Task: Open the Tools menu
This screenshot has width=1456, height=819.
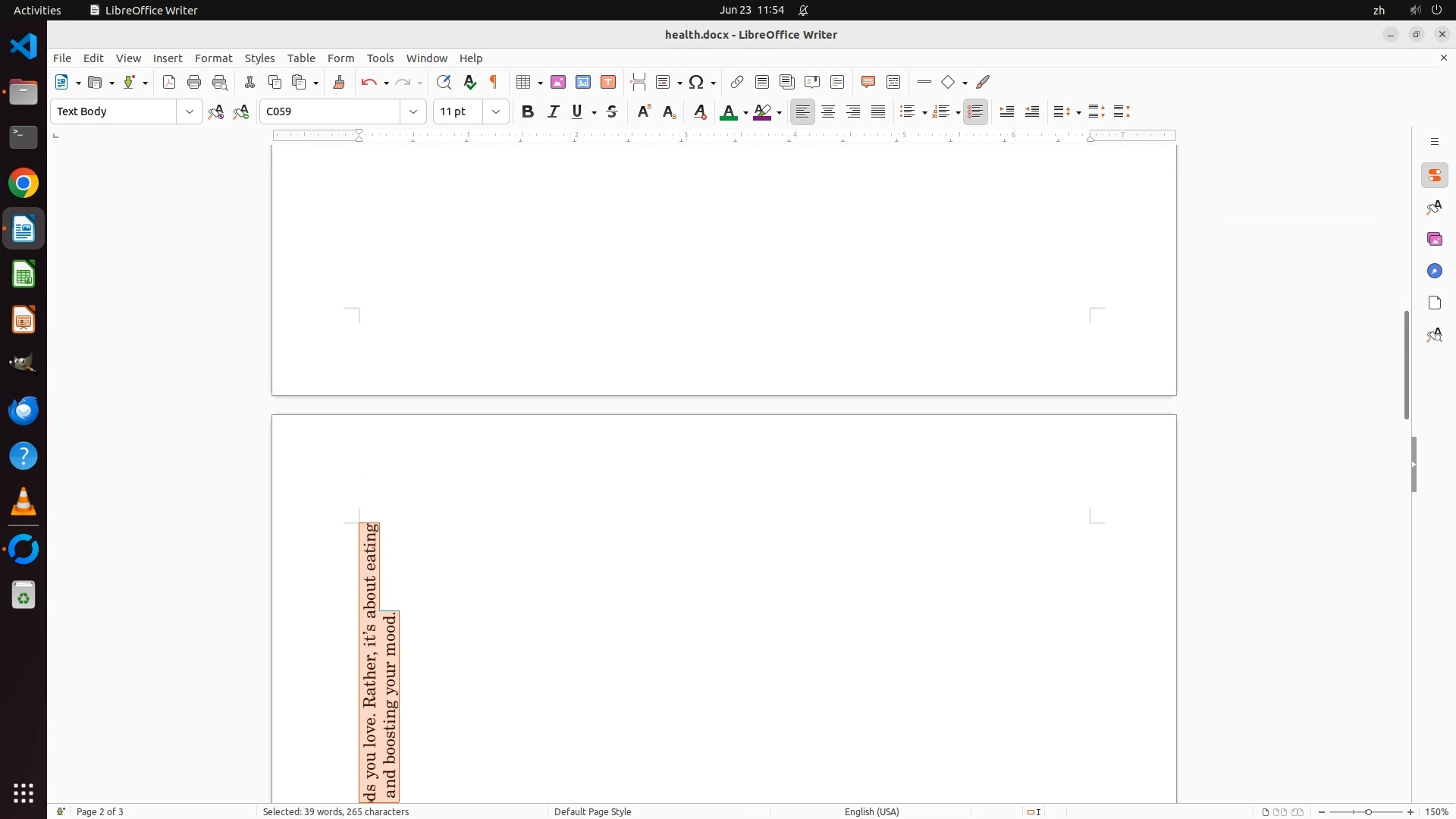Action: coord(380,58)
